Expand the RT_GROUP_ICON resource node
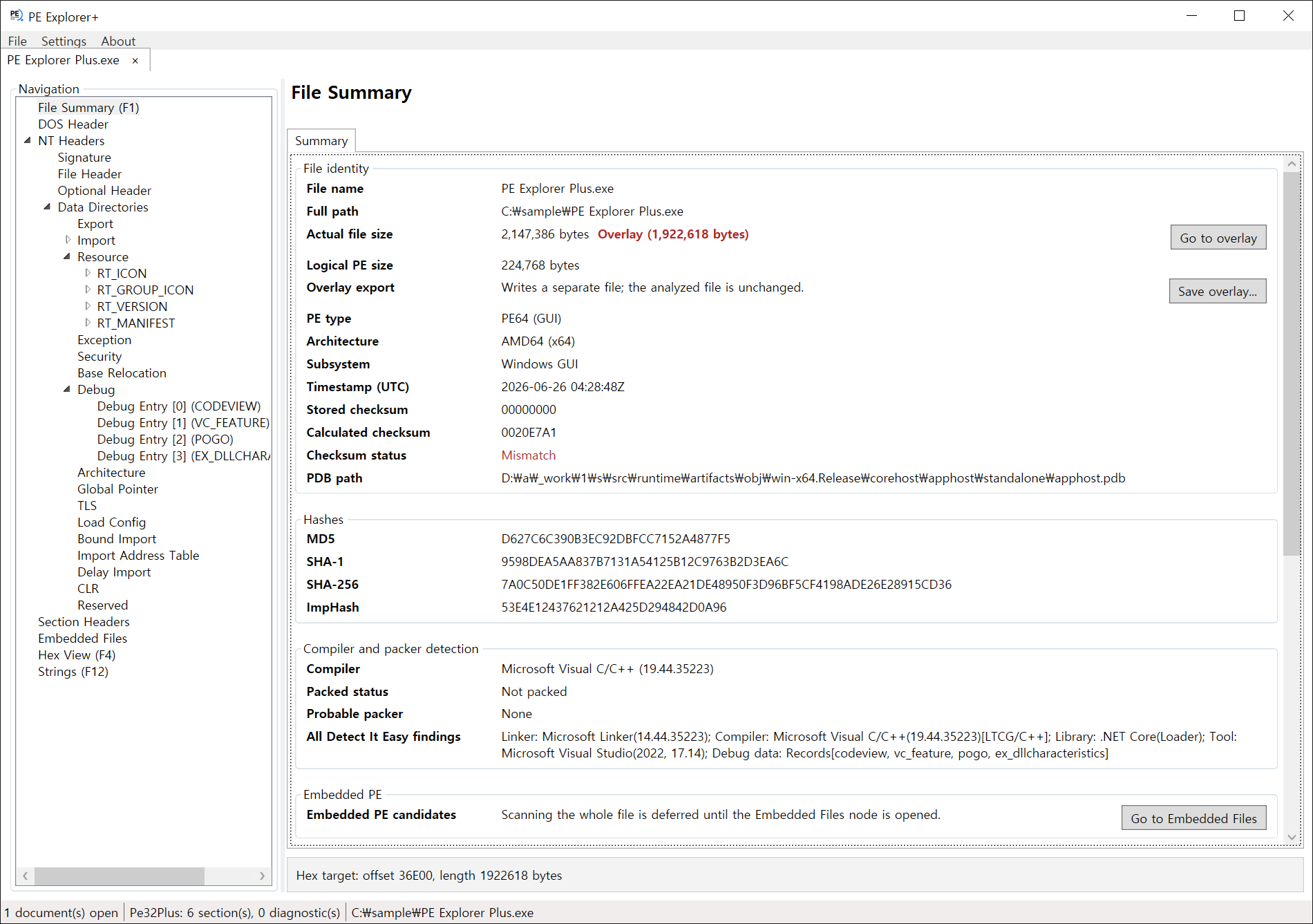The width and height of the screenshot is (1313, 924). click(88, 290)
